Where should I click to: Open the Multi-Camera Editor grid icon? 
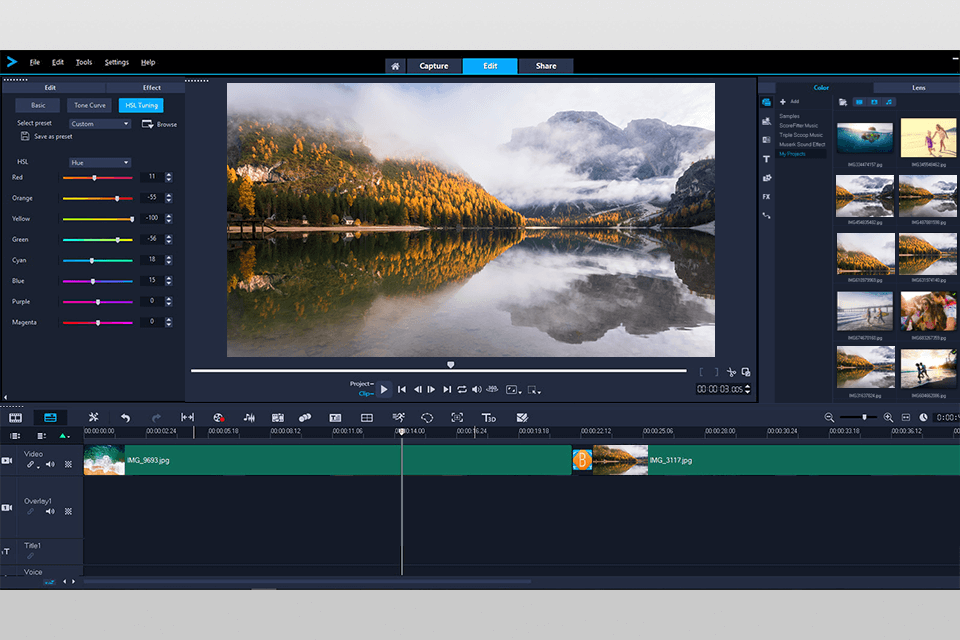coord(367,418)
